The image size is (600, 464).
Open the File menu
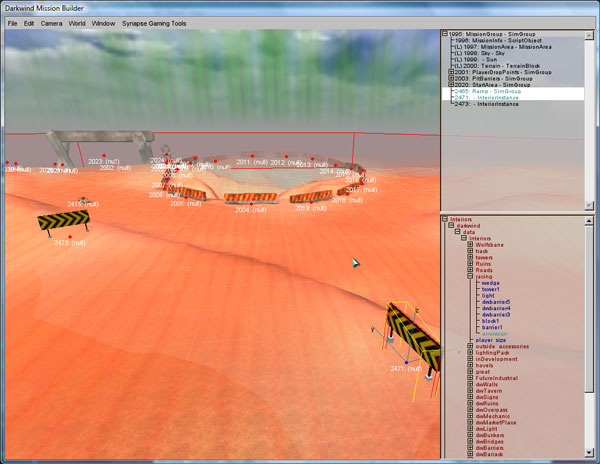(x=13, y=22)
